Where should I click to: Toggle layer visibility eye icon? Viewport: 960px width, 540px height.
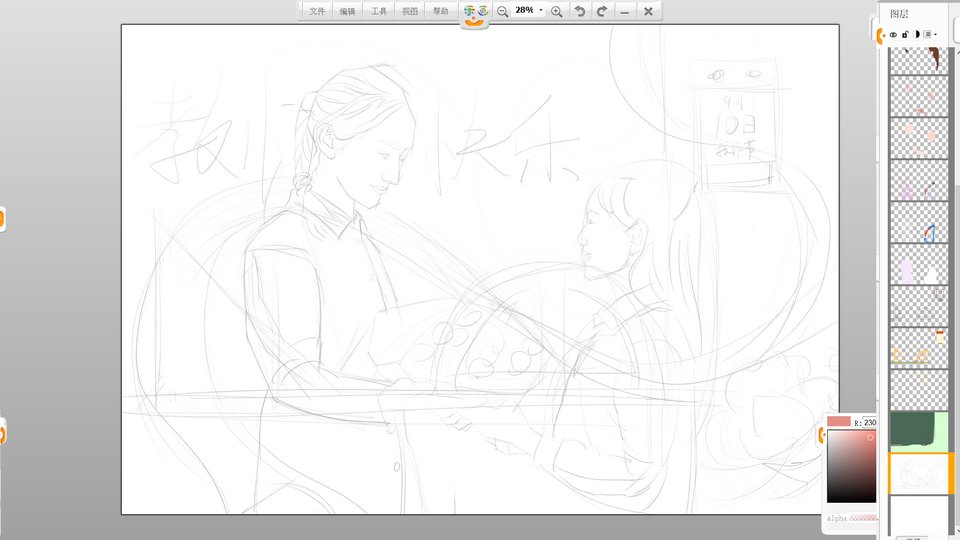(x=893, y=34)
